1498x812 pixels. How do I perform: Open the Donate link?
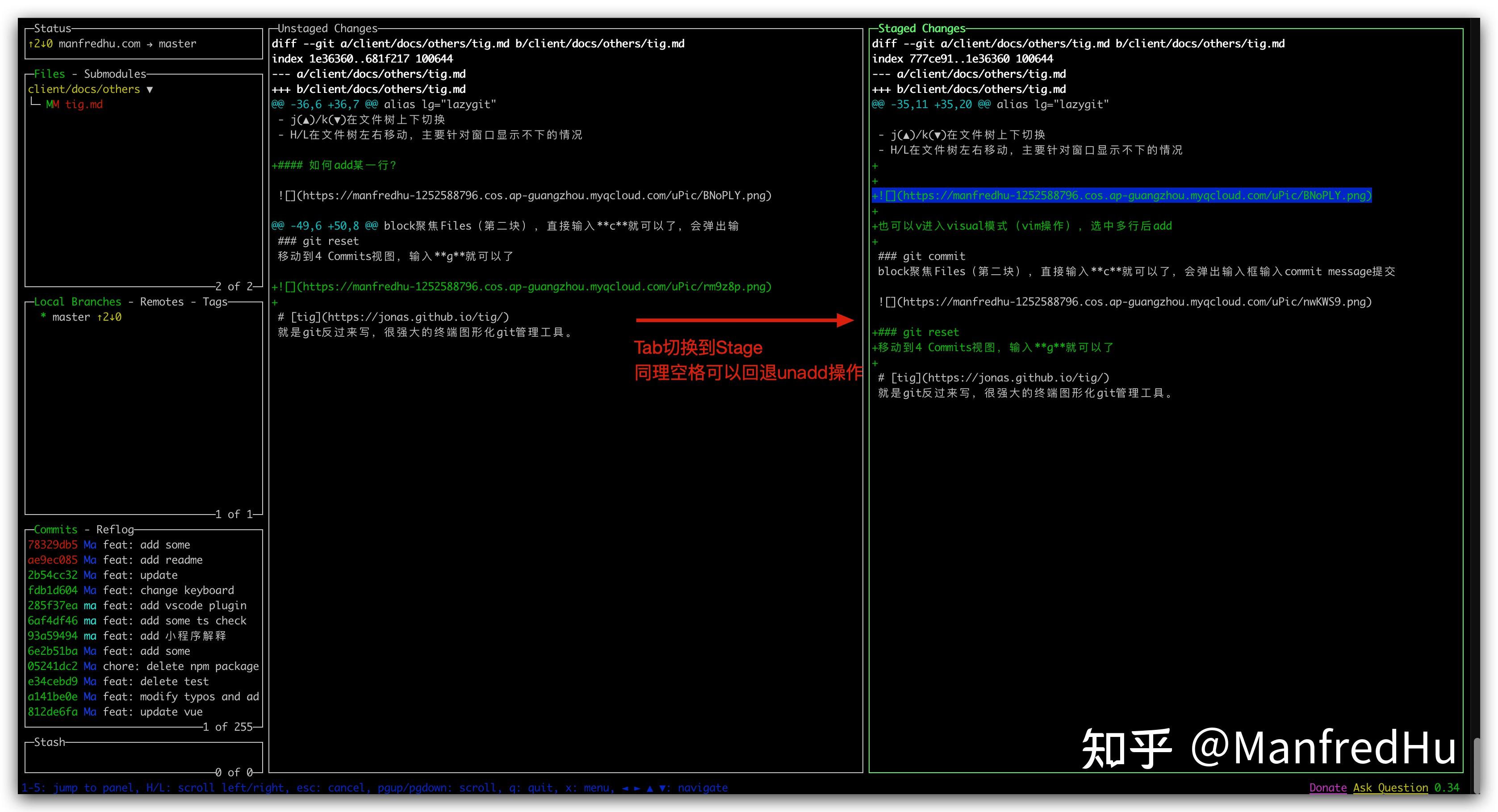pos(1328,787)
